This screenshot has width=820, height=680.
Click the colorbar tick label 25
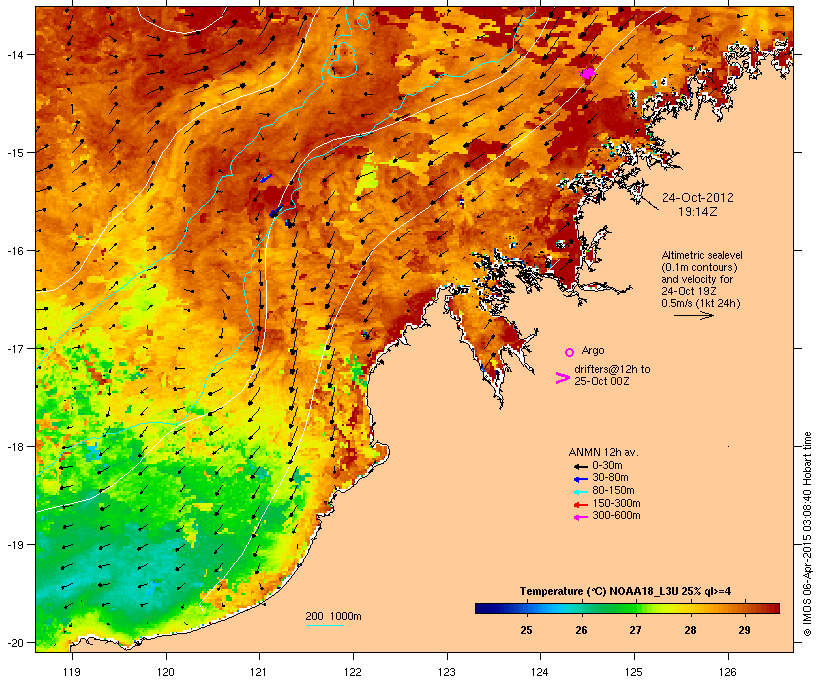point(526,630)
